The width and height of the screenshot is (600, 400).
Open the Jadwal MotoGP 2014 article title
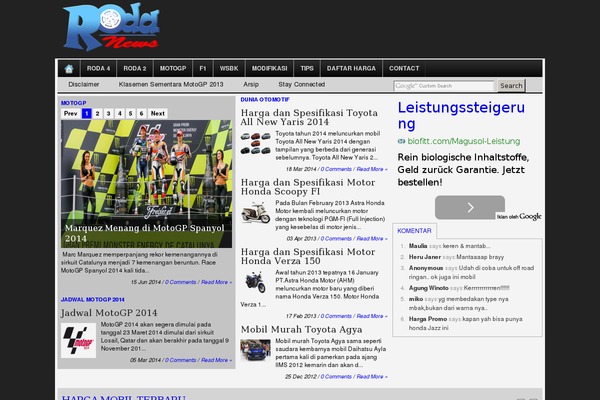point(109,313)
